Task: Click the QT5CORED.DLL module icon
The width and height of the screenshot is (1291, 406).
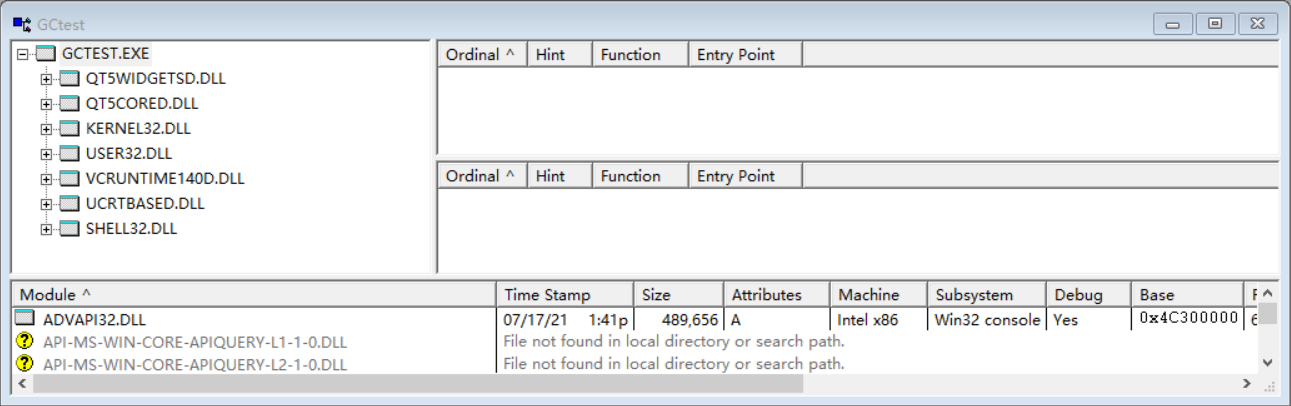Action: (x=69, y=103)
